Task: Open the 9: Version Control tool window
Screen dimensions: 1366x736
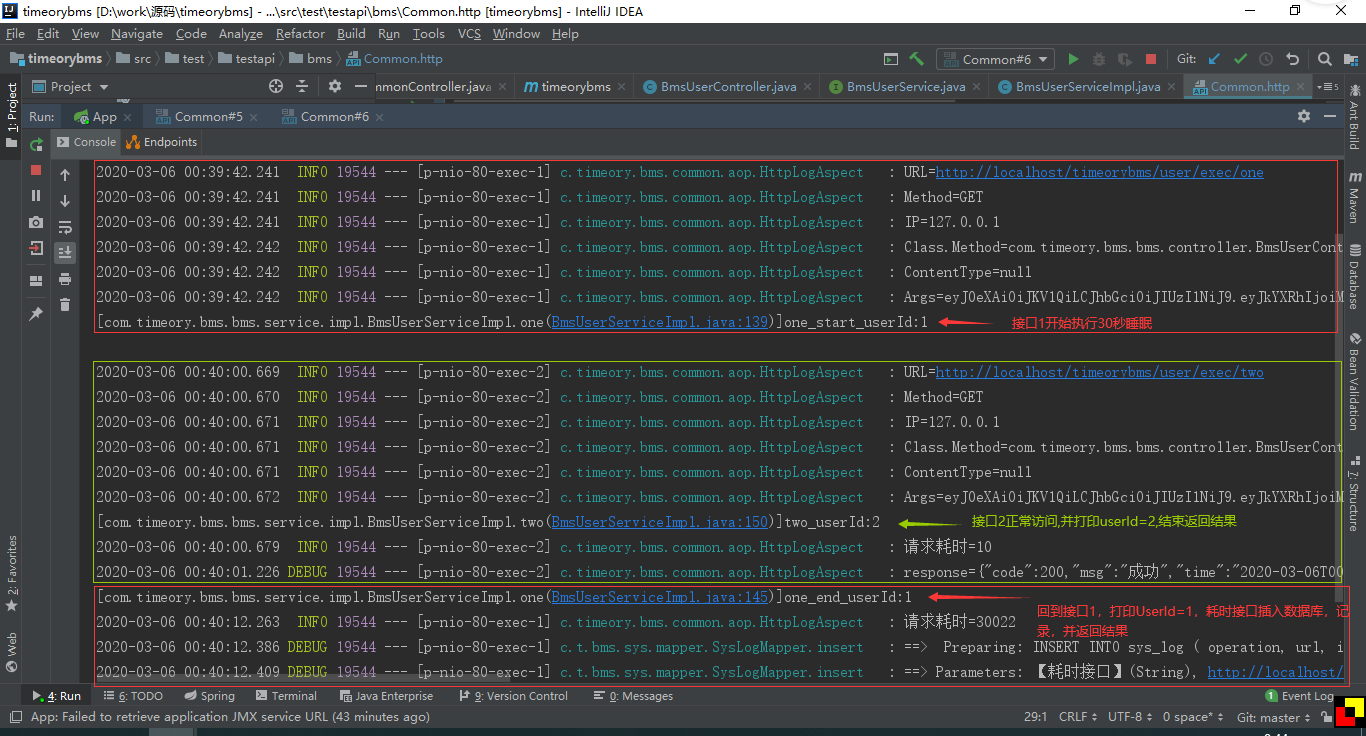Action: pos(513,696)
